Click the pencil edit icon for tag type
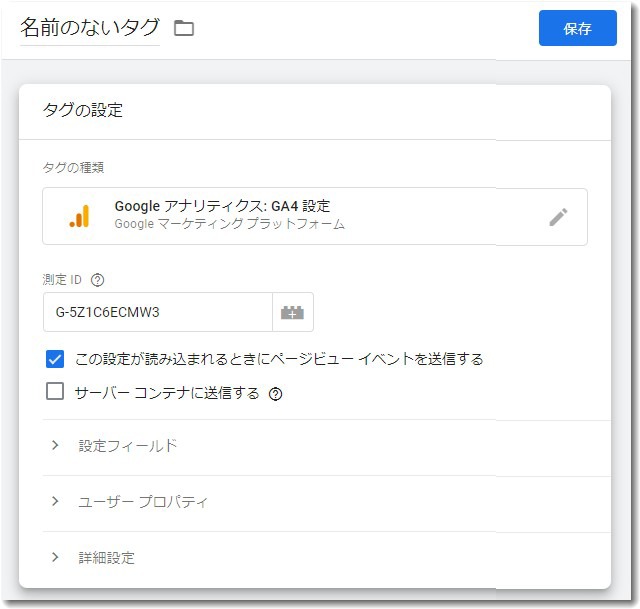This screenshot has width=640, height=609. coord(558,217)
